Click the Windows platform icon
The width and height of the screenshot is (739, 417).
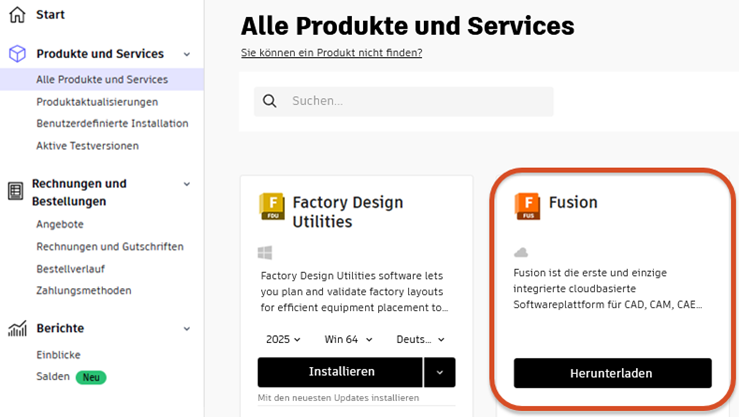(265, 253)
